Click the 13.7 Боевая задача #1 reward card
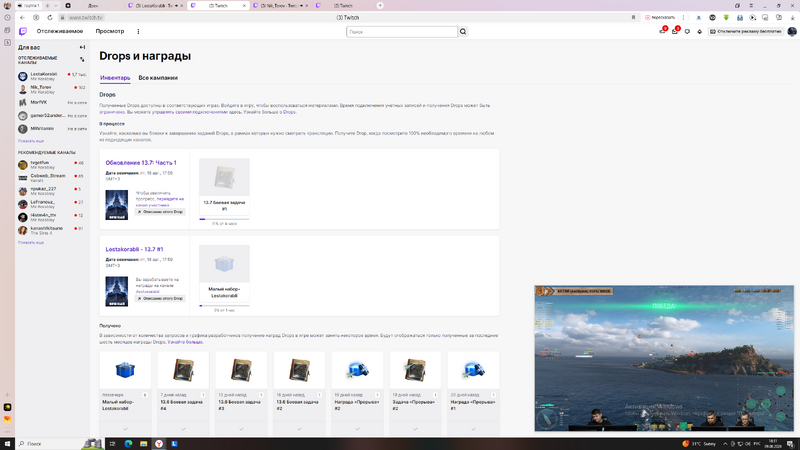 point(224,186)
